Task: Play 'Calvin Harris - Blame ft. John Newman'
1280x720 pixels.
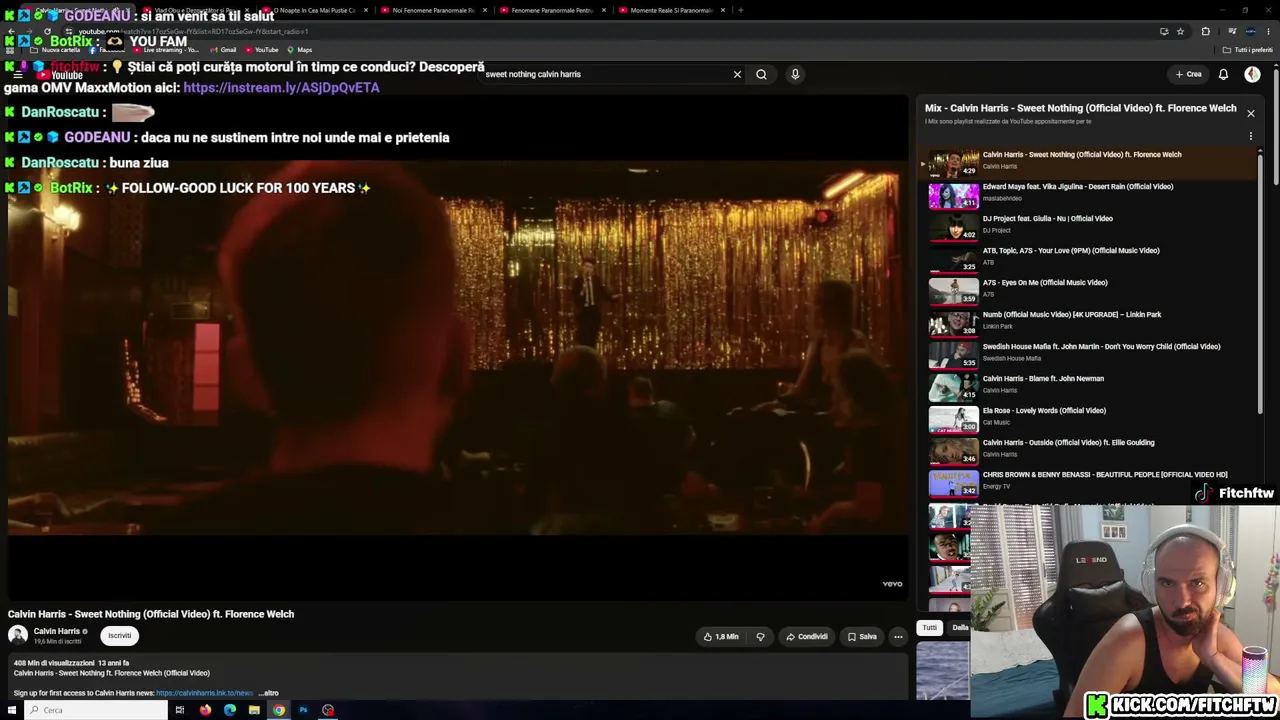Action: coord(1090,387)
